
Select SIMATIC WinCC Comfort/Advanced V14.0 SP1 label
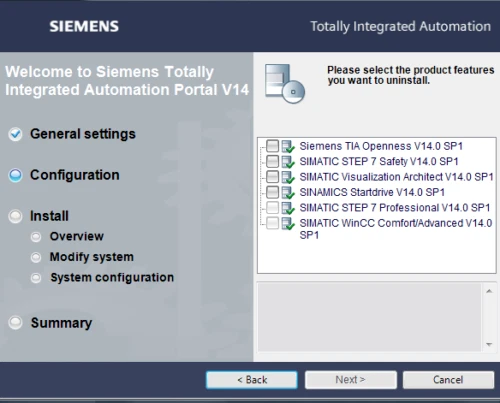coord(396,229)
